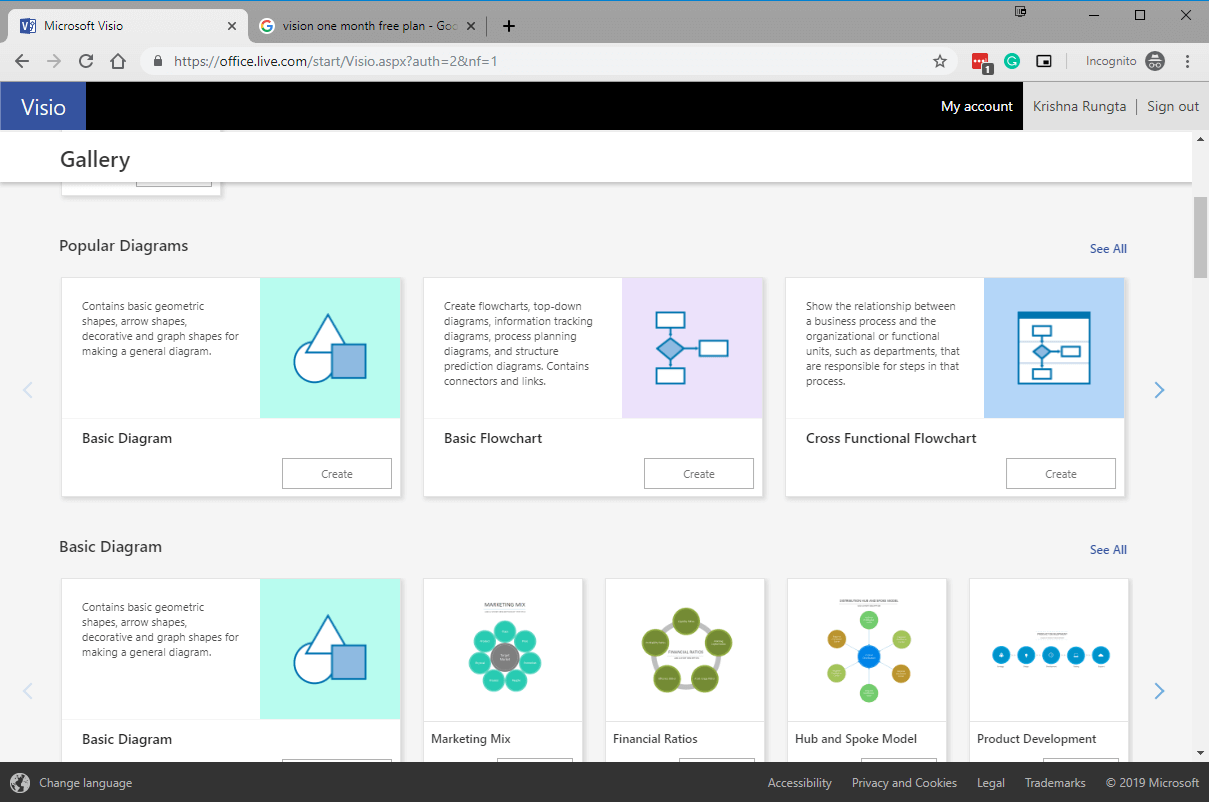
Task: Reload the page with the refresh icon
Action: tap(86, 61)
